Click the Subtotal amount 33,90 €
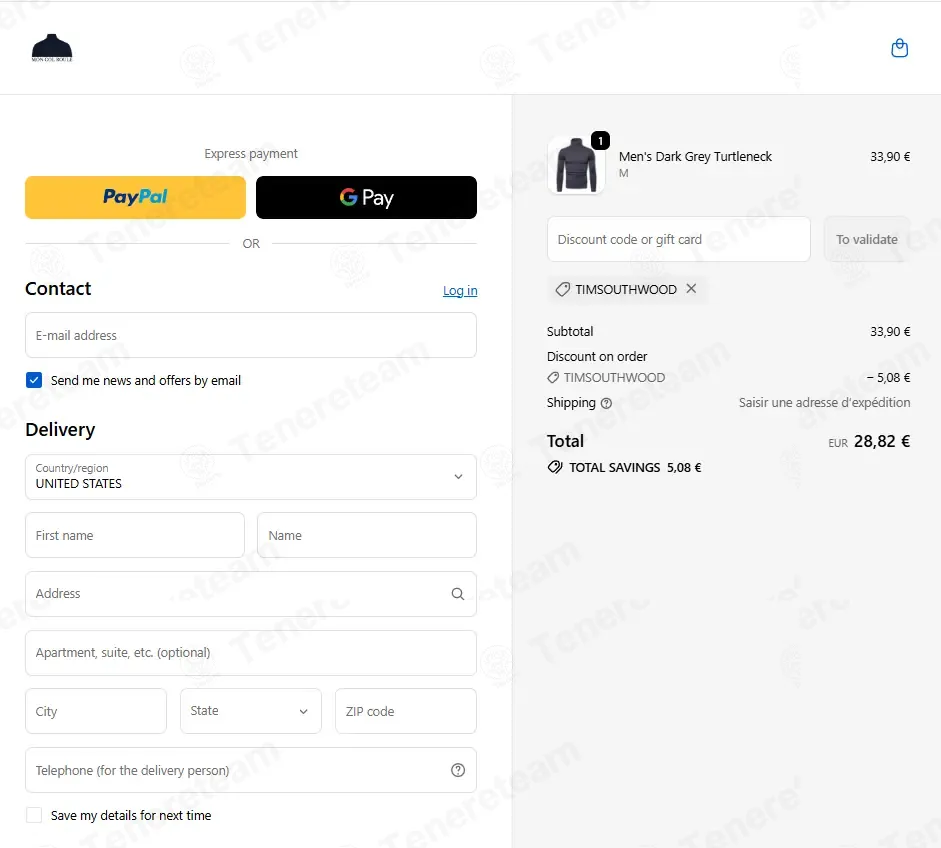 point(890,331)
